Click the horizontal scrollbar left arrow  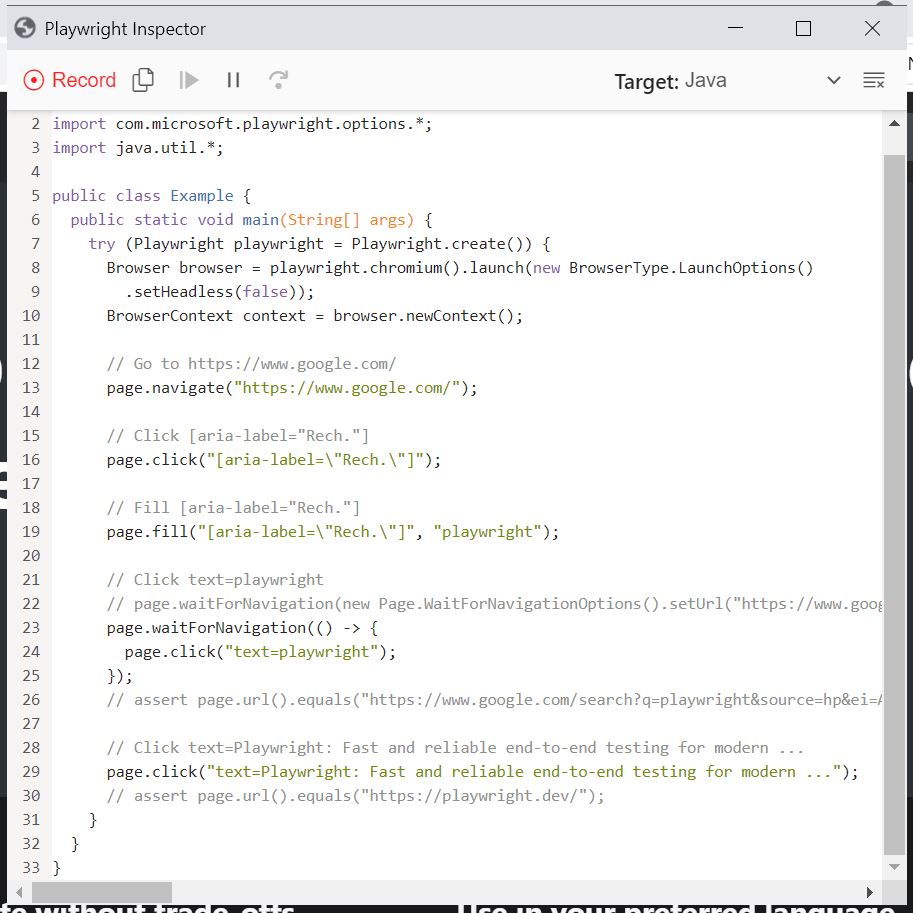point(19,892)
